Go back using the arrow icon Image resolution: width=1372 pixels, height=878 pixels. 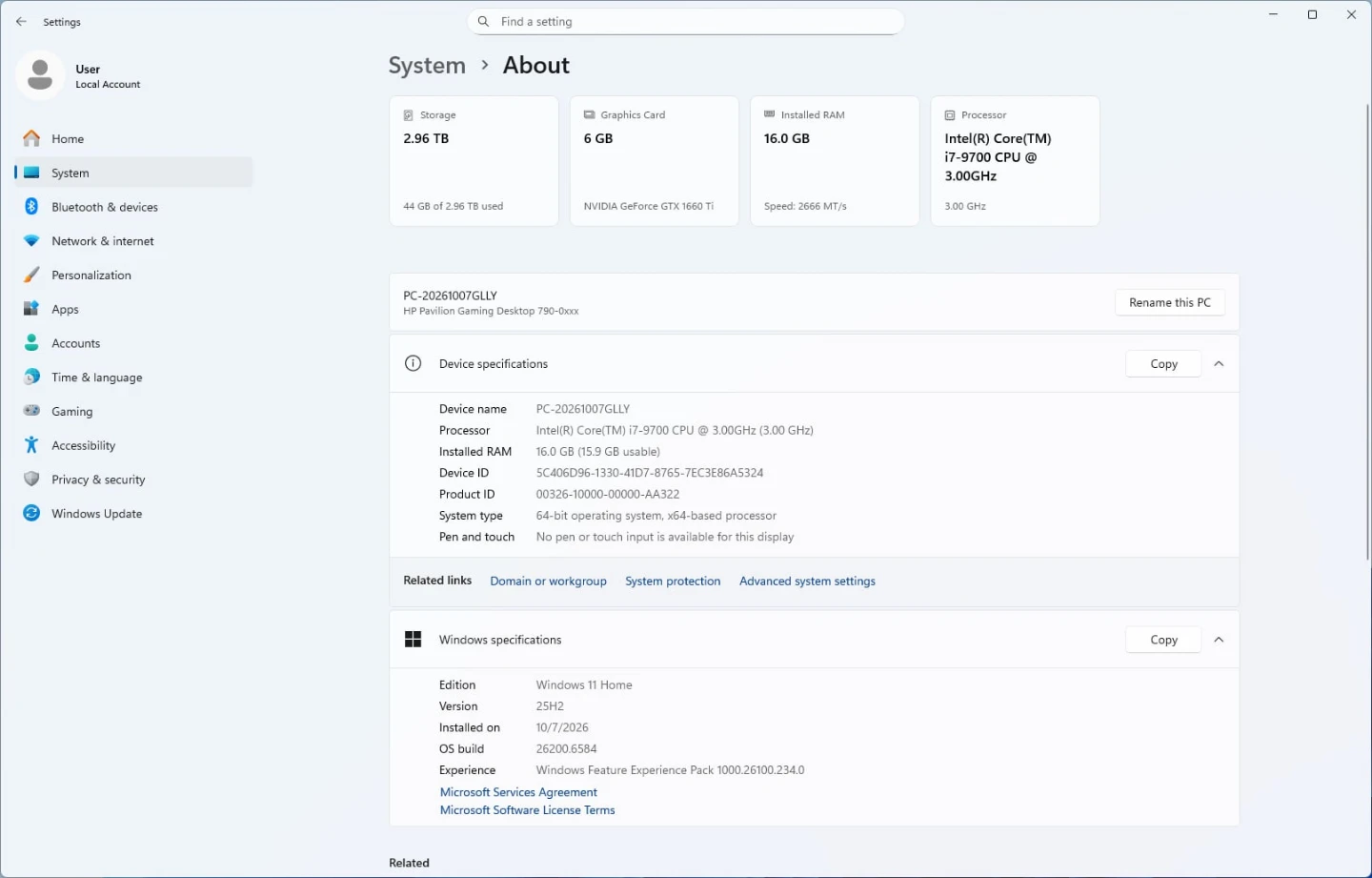pos(21,21)
